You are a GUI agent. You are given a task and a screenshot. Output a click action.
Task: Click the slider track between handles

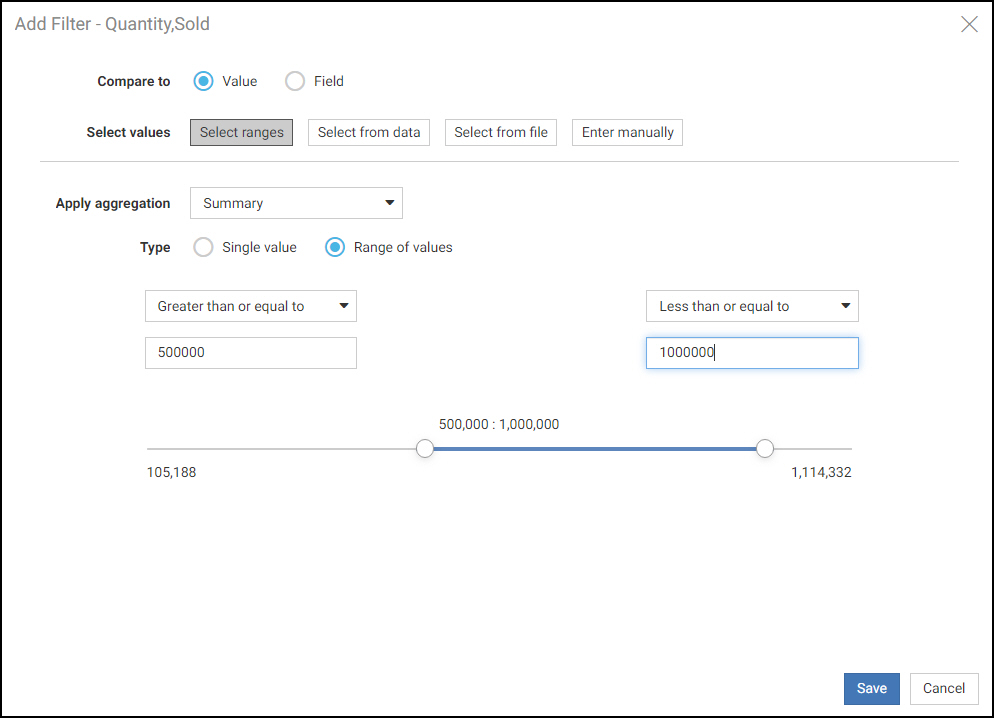coord(595,449)
